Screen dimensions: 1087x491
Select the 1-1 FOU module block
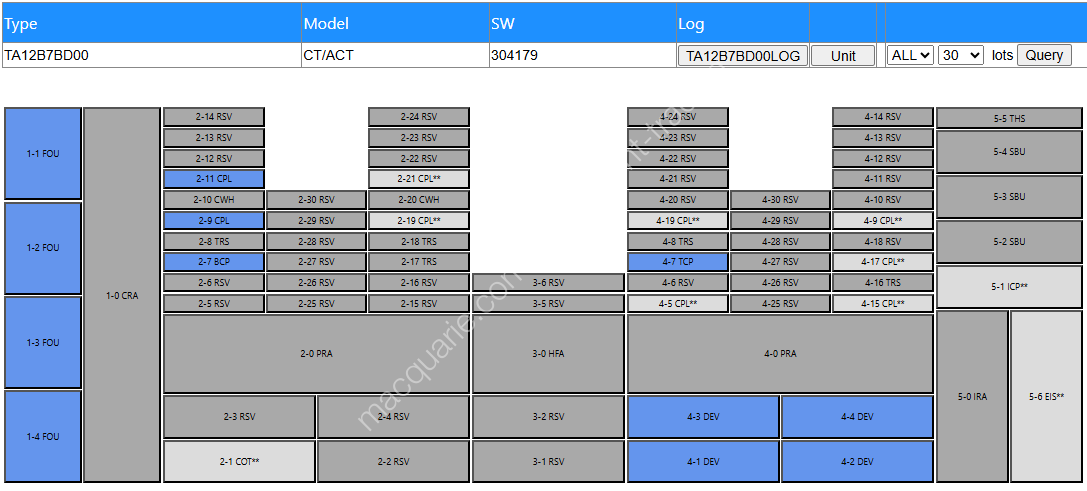tap(43, 154)
